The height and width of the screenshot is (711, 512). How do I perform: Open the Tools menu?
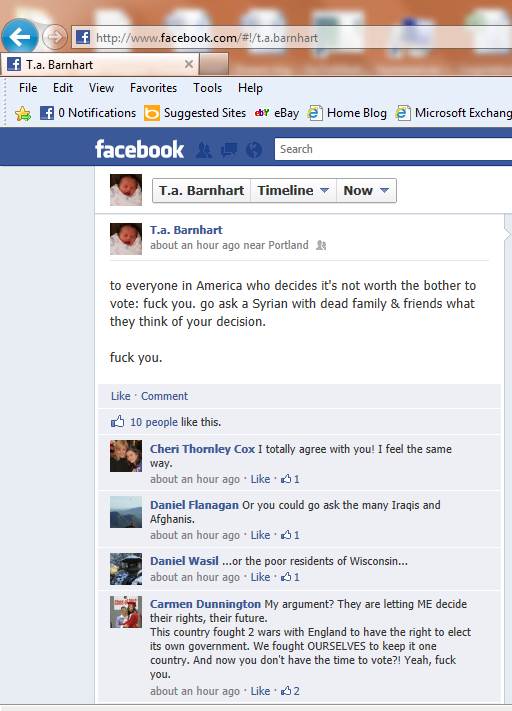point(207,88)
